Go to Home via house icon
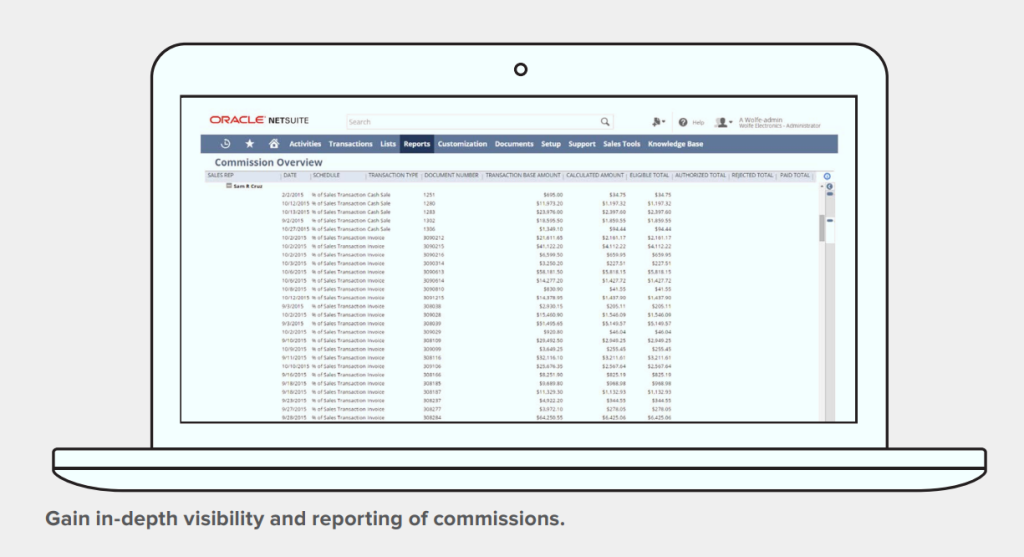The height and width of the screenshot is (557, 1024). click(274, 144)
